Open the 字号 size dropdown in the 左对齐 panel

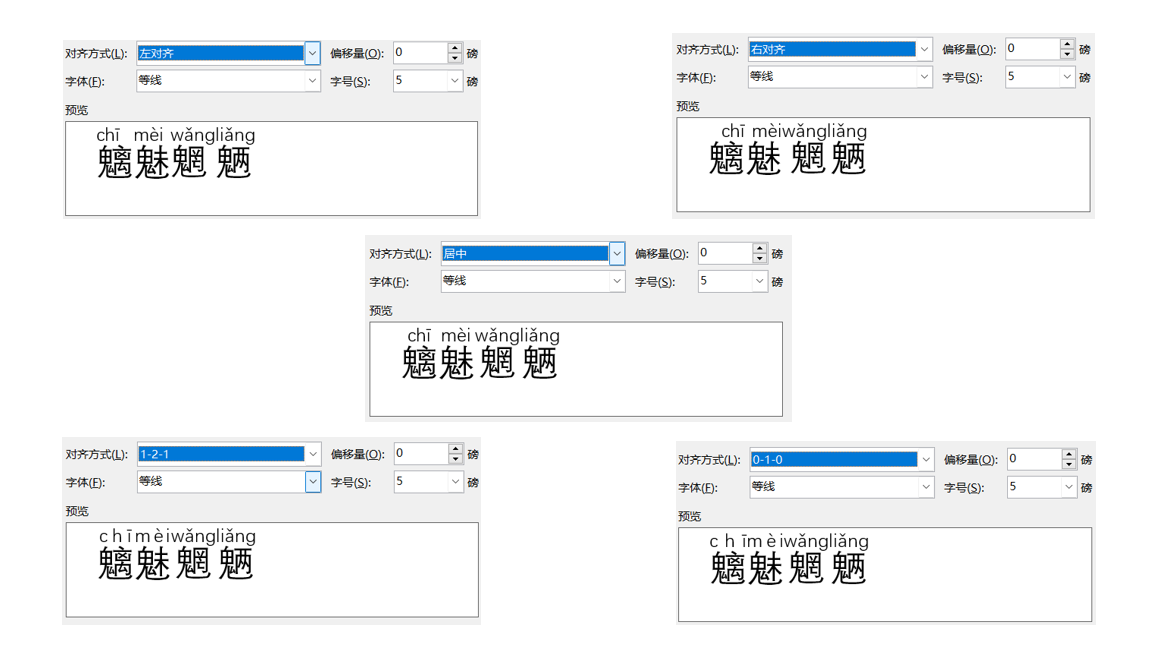pos(455,80)
